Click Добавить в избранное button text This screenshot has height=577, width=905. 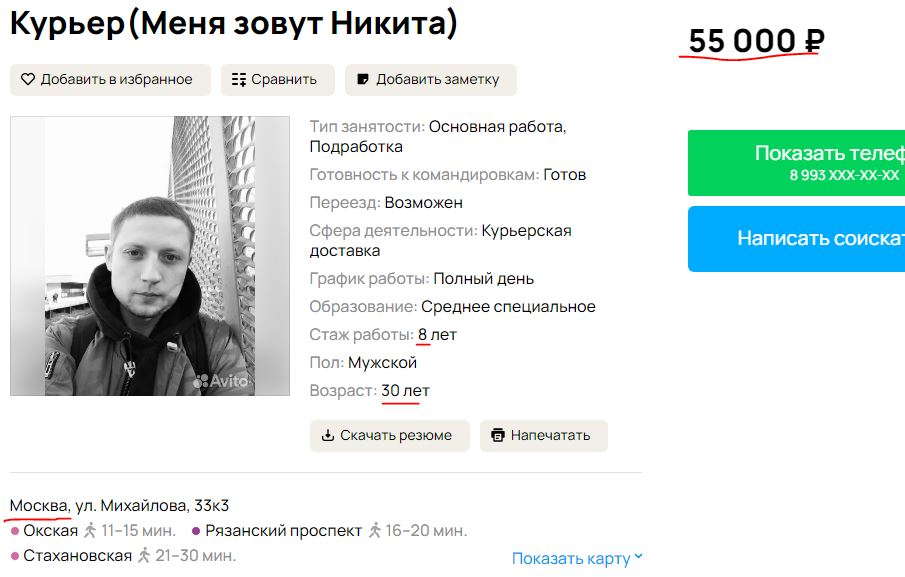point(116,80)
